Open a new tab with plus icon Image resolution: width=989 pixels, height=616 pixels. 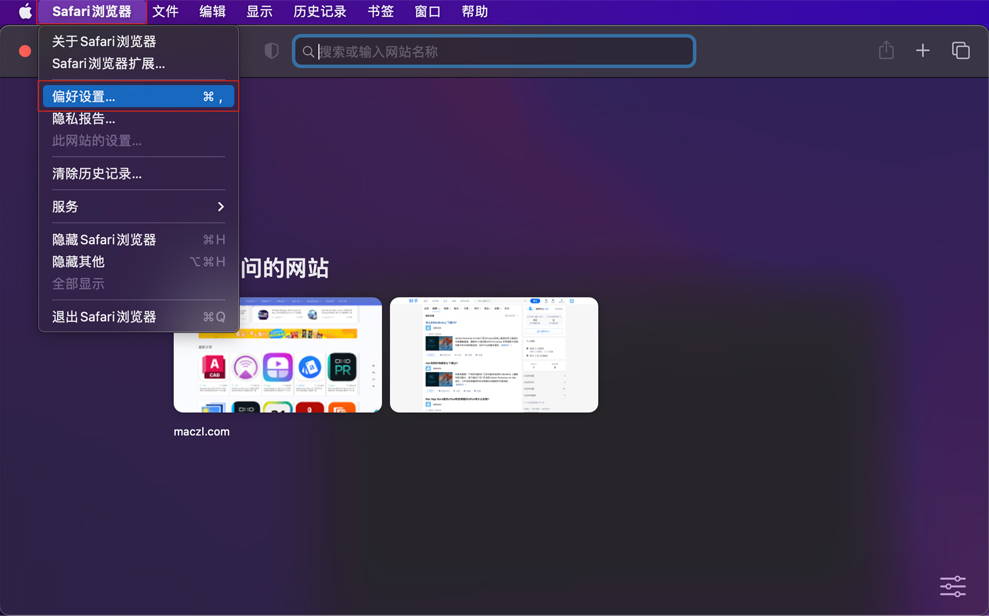[x=923, y=50]
